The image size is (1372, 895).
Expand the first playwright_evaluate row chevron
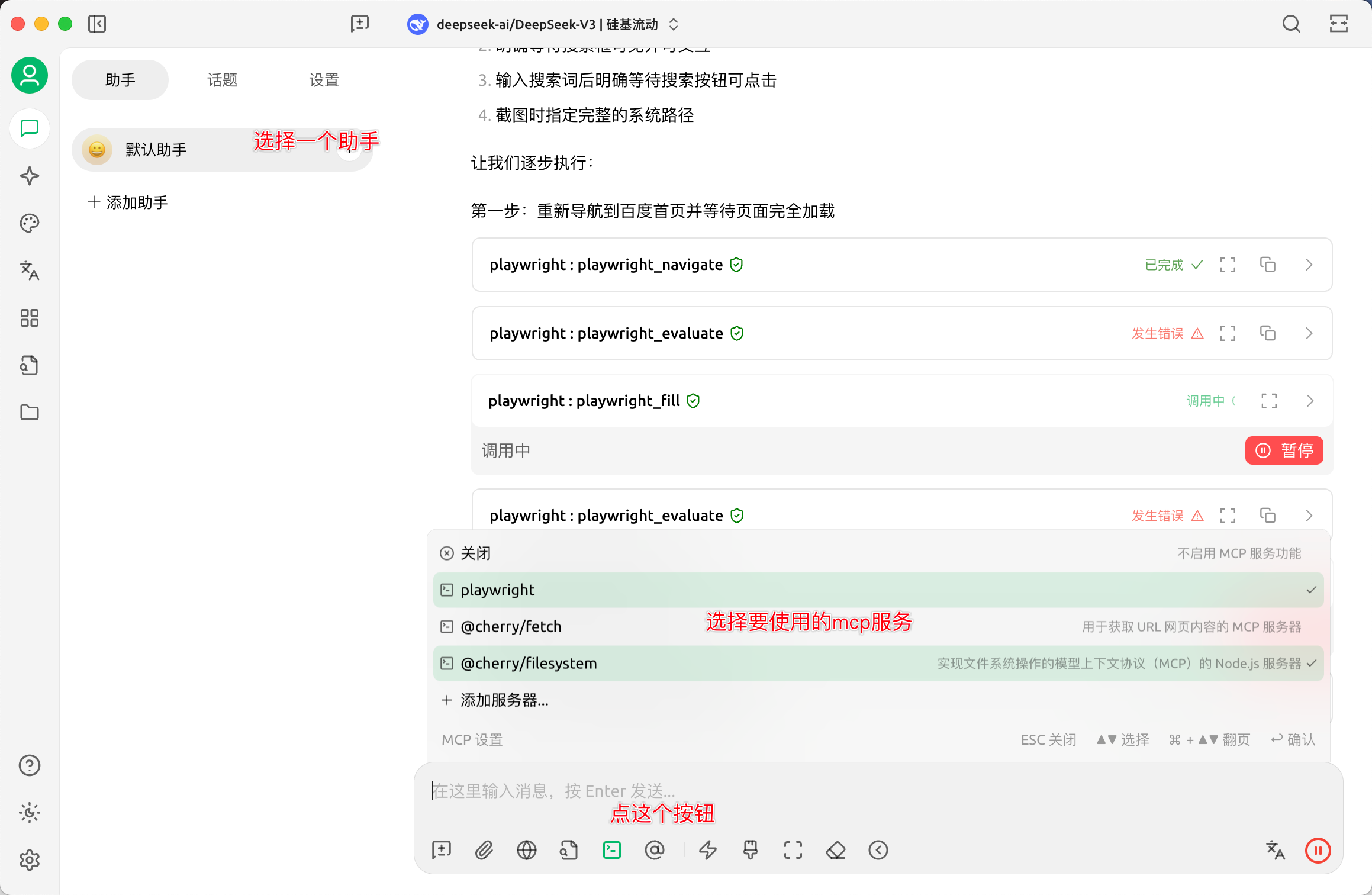pos(1309,333)
